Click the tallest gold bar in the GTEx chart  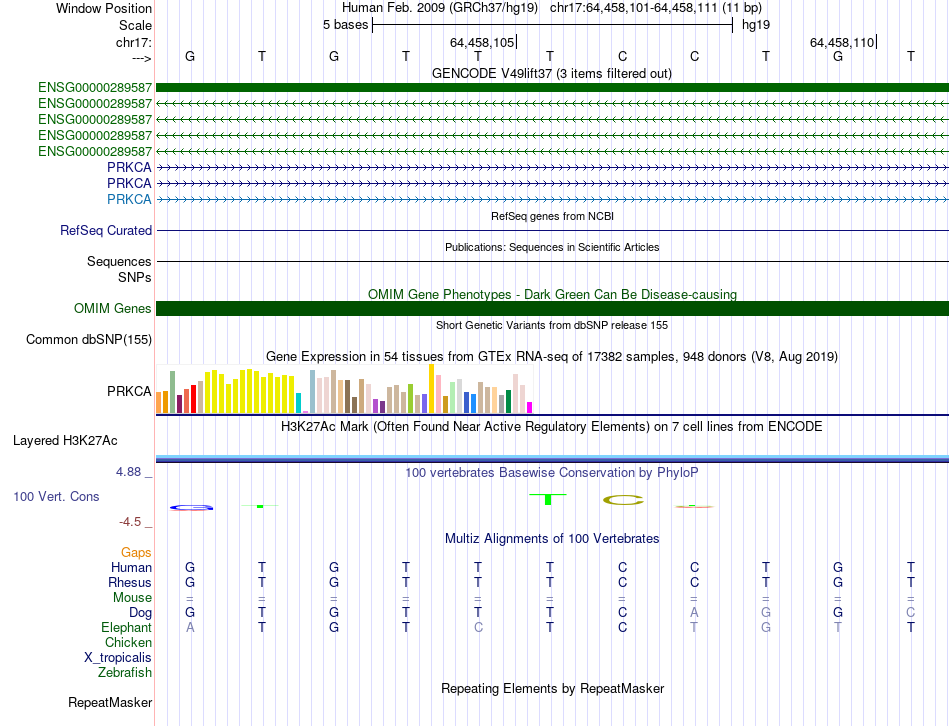point(431,388)
